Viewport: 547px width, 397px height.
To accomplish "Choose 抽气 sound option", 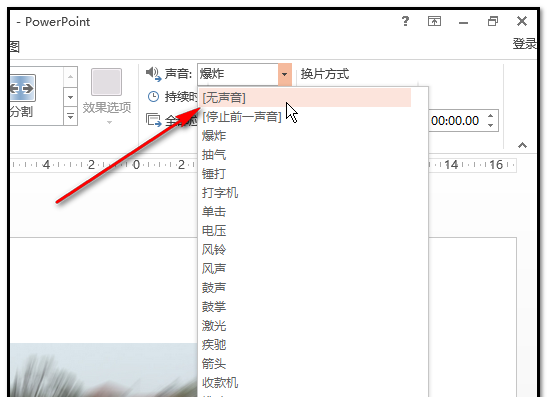I will click(305, 155).
